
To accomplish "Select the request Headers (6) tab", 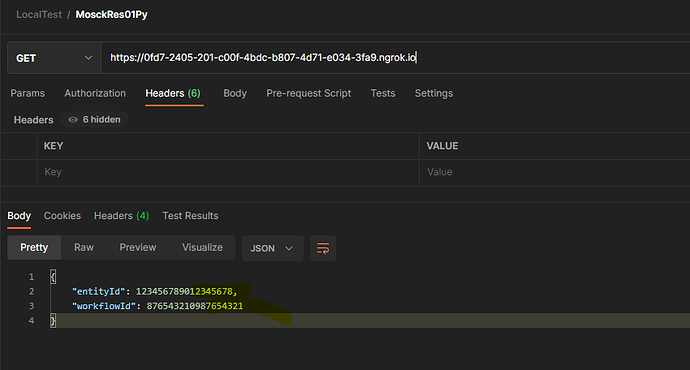I will (173, 93).
